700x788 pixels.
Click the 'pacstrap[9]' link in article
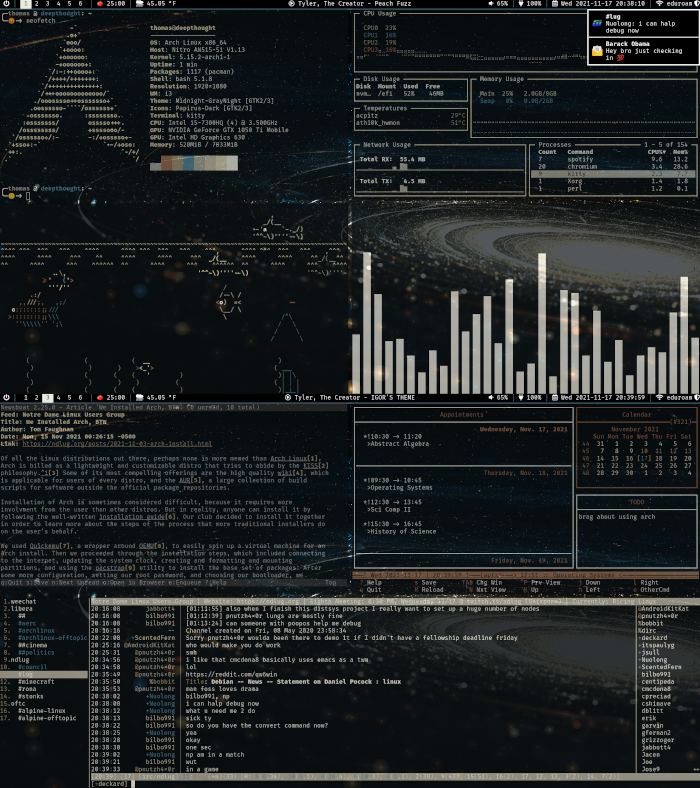[115, 568]
